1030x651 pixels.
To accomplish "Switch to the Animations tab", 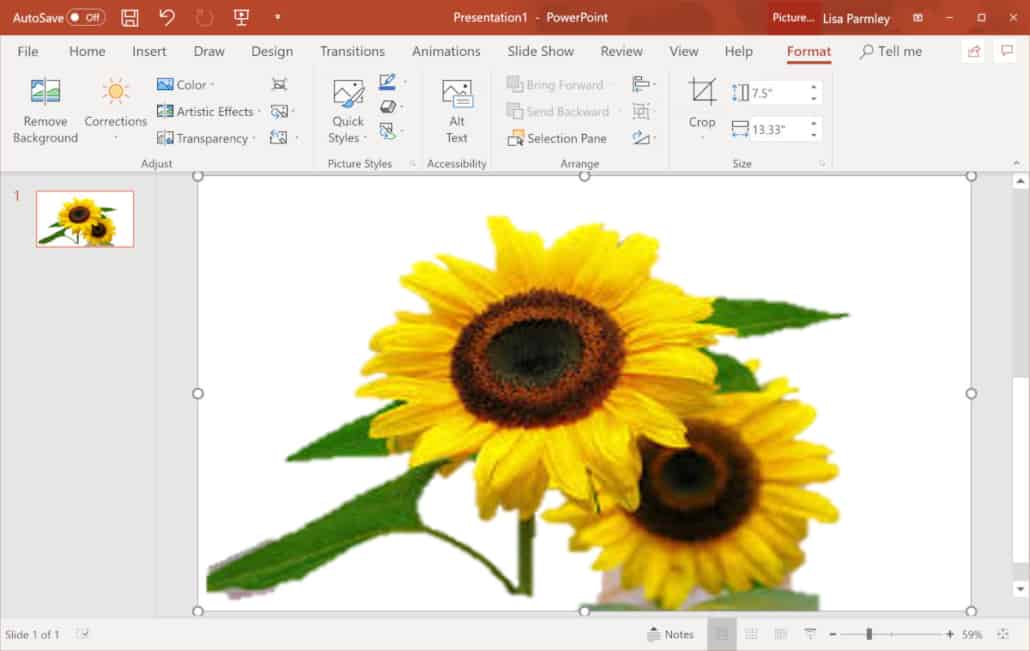I will click(x=446, y=51).
